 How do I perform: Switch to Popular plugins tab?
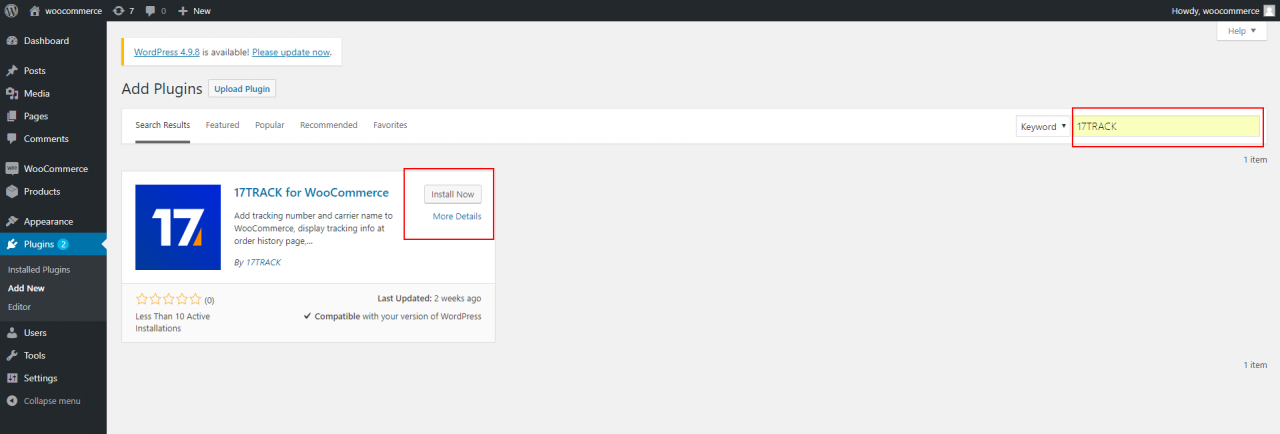coord(270,125)
